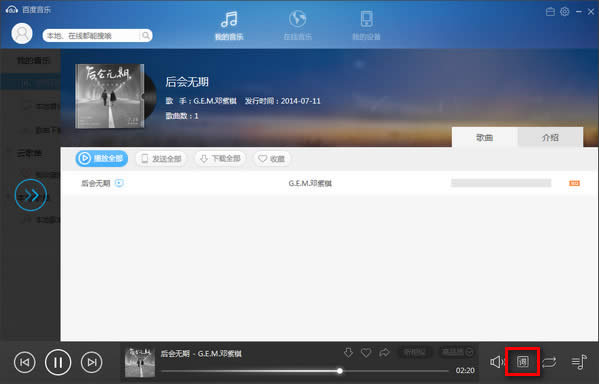Screen dimensions: 599x384
Task: Switch to the 介绍 tab
Action: tap(550, 137)
